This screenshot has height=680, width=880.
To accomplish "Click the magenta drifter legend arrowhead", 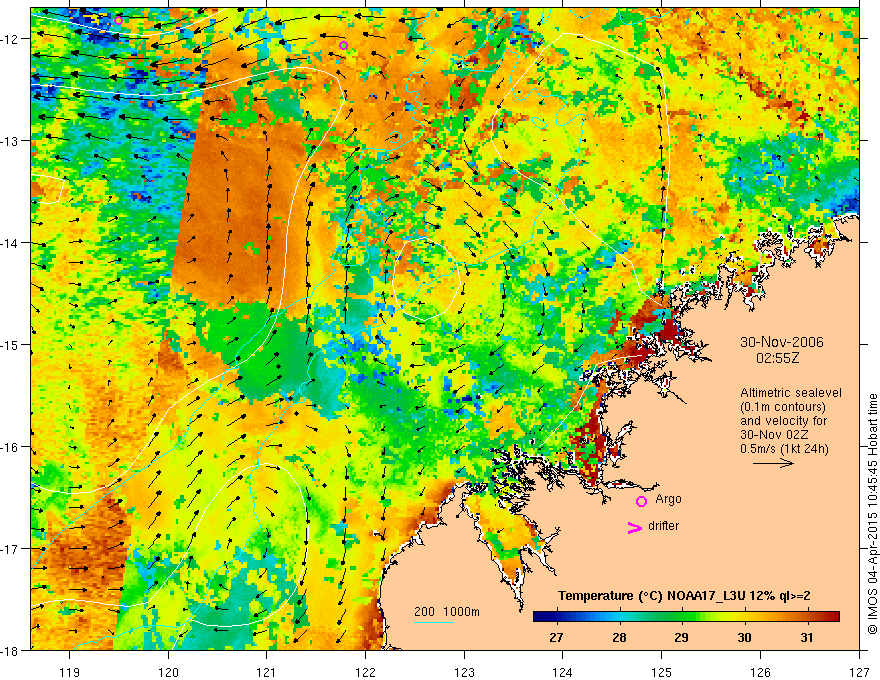I will tap(634, 527).
